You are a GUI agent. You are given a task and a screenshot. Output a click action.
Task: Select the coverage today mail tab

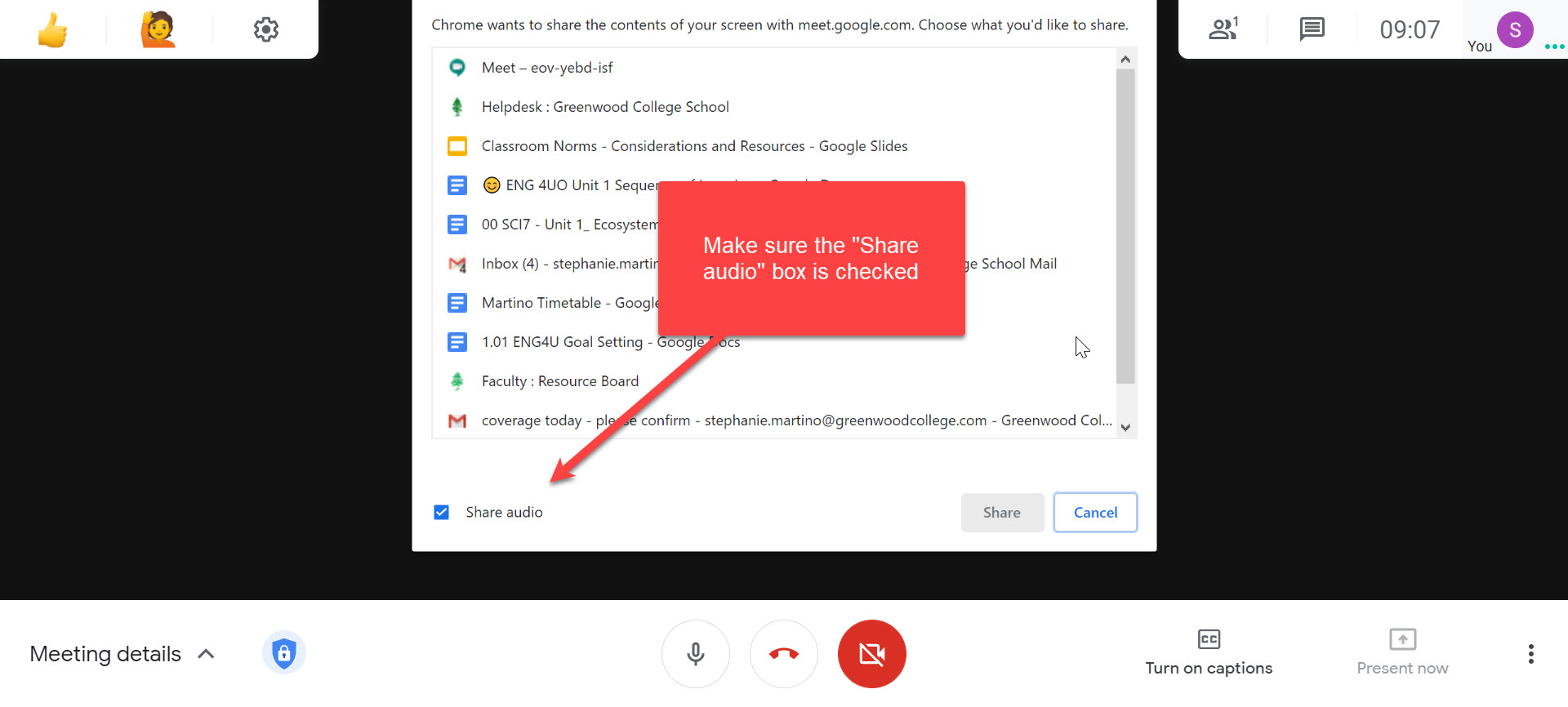(774, 420)
